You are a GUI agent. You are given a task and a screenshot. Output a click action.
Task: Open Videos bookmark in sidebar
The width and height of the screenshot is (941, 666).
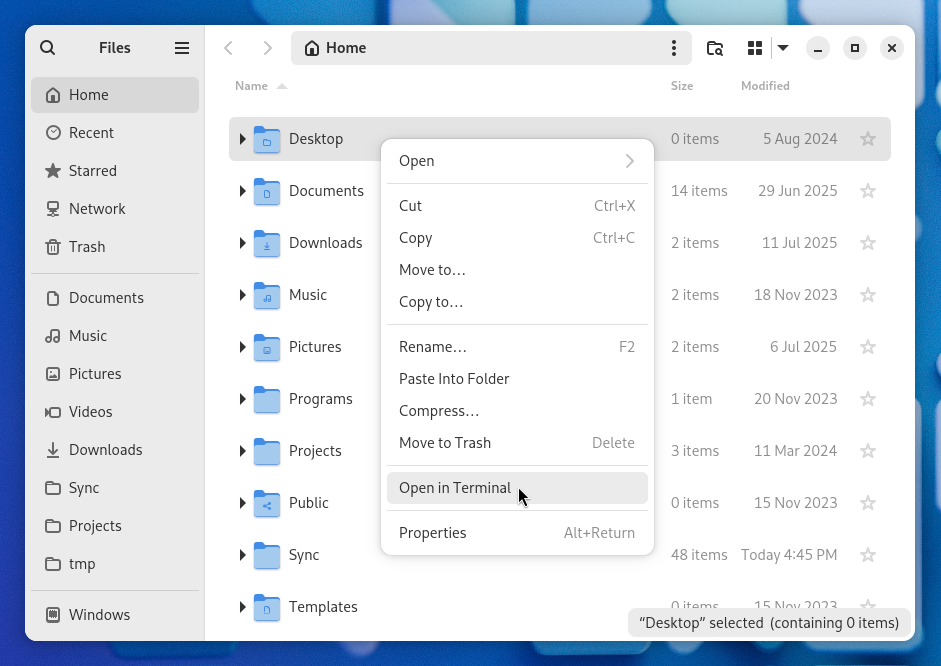click(x=115, y=412)
